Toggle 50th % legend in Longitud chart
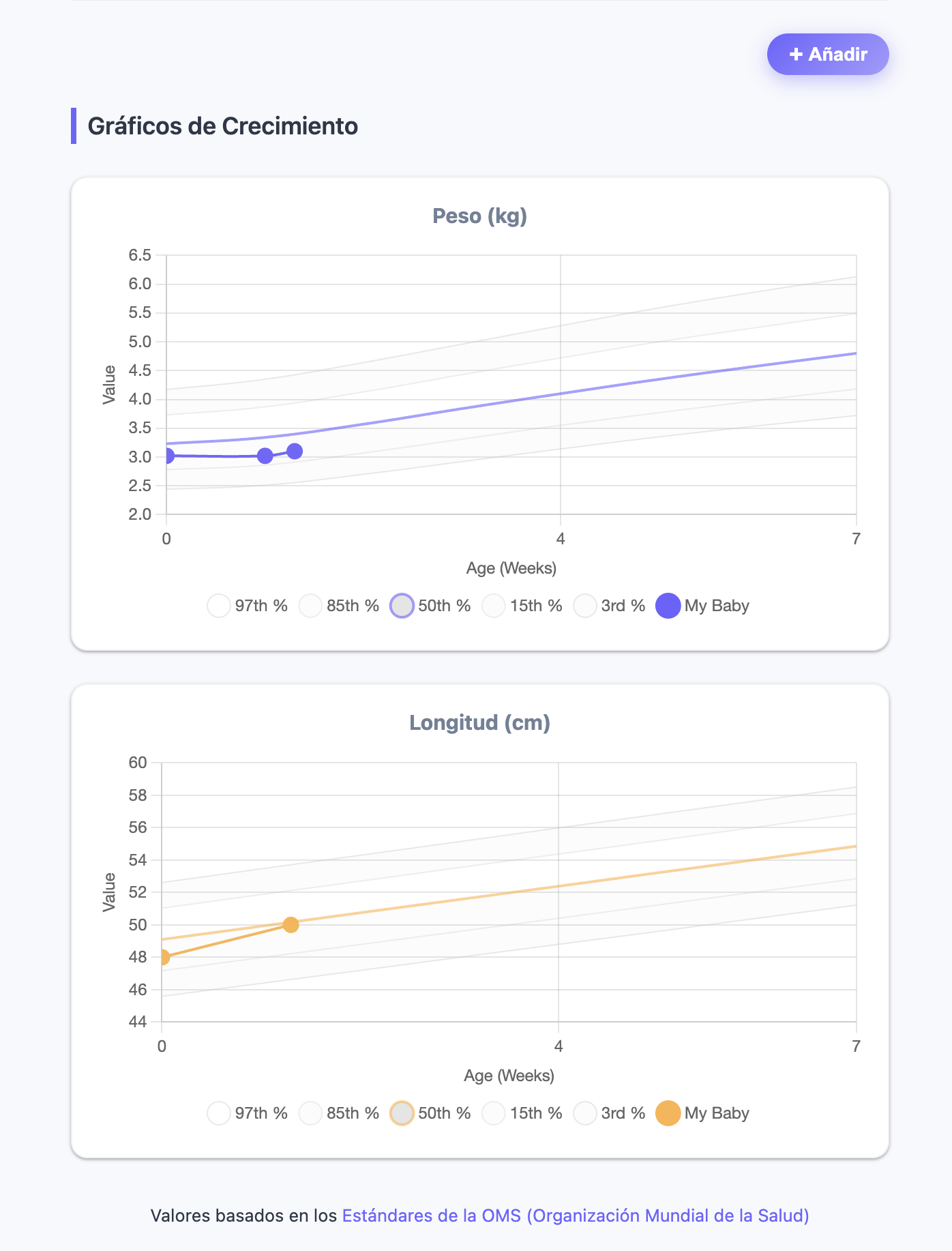Viewport: 952px width, 1251px height. pyautogui.click(x=430, y=1113)
